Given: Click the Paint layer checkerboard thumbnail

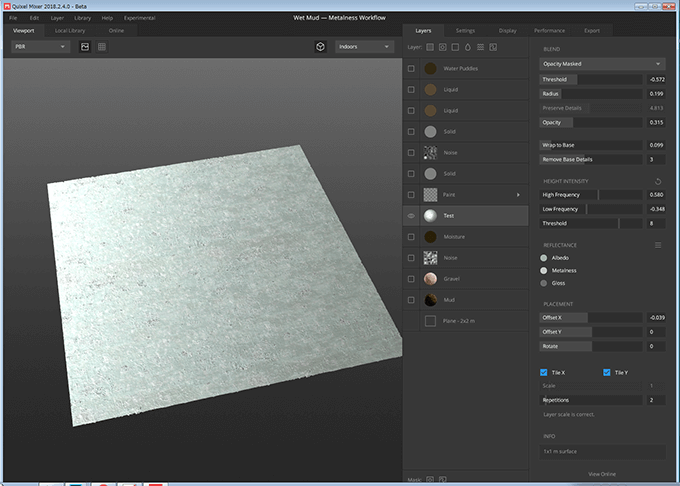Looking at the screenshot, I should click(430, 195).
